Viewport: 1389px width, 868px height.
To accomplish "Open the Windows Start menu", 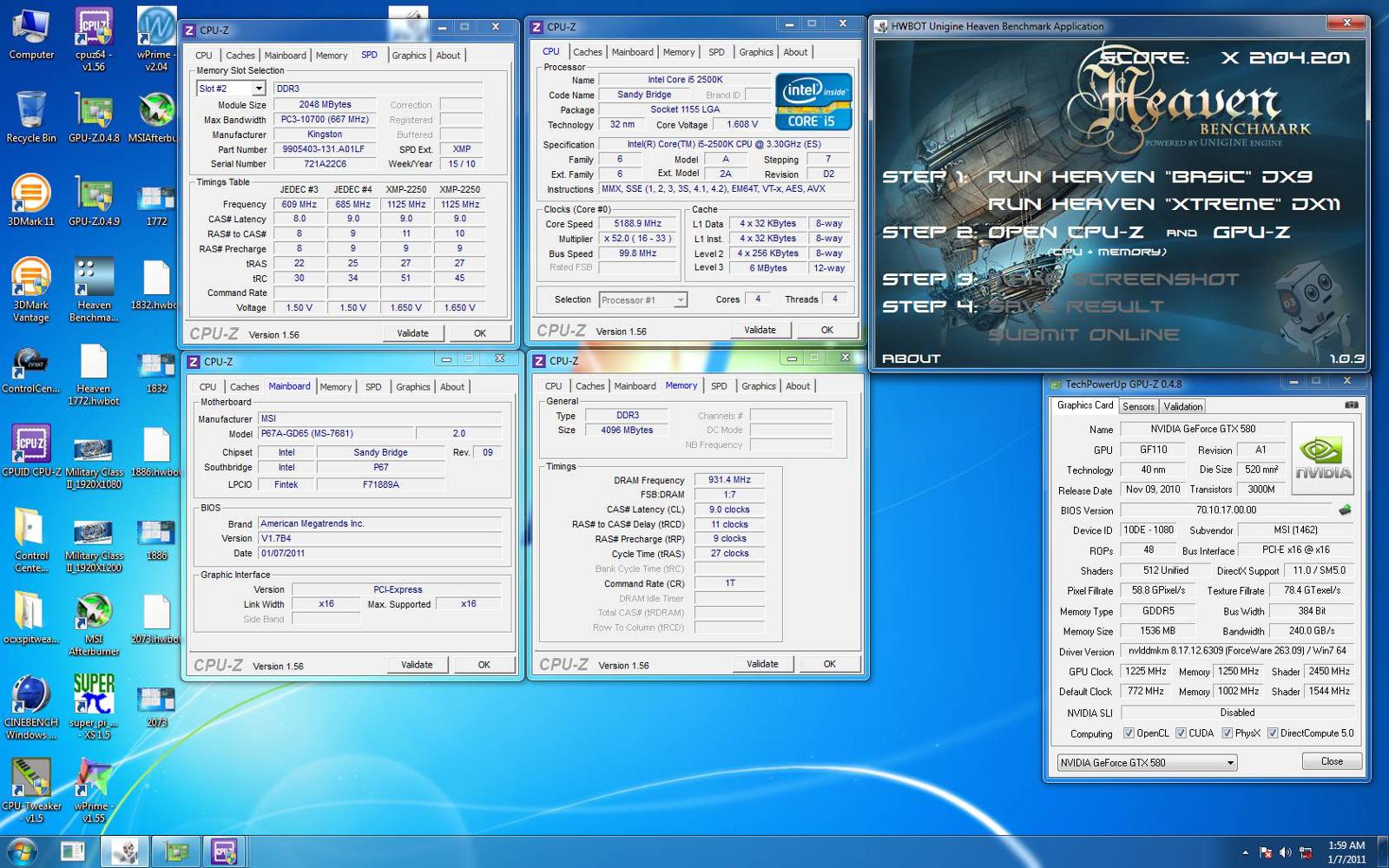I will [22, 852].
